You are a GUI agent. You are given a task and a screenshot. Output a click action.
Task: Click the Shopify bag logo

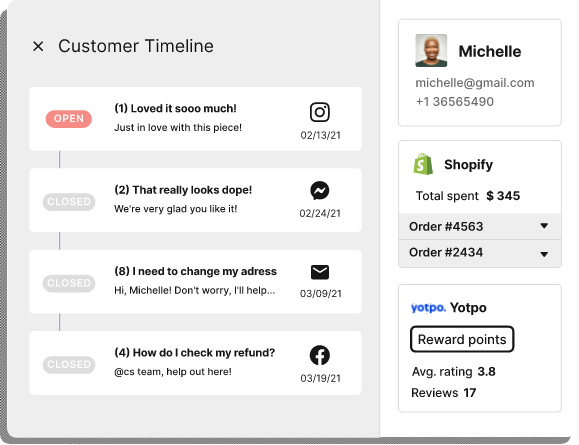pyautogui.click(x=423, y=164)
